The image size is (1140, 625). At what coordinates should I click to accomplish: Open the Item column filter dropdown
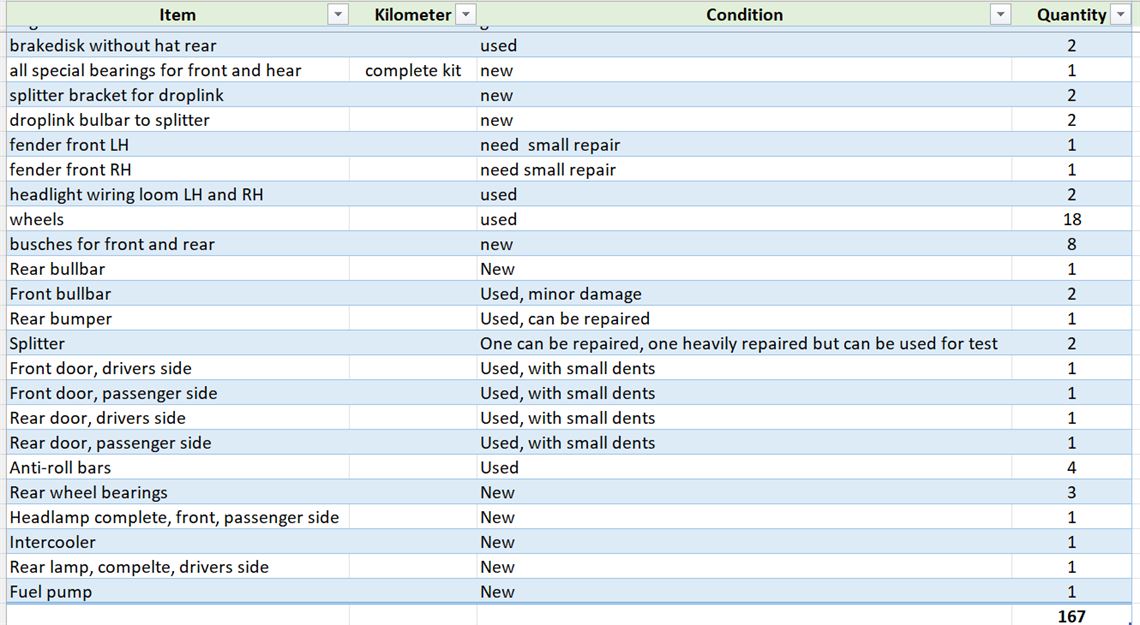tap(338, 15)
